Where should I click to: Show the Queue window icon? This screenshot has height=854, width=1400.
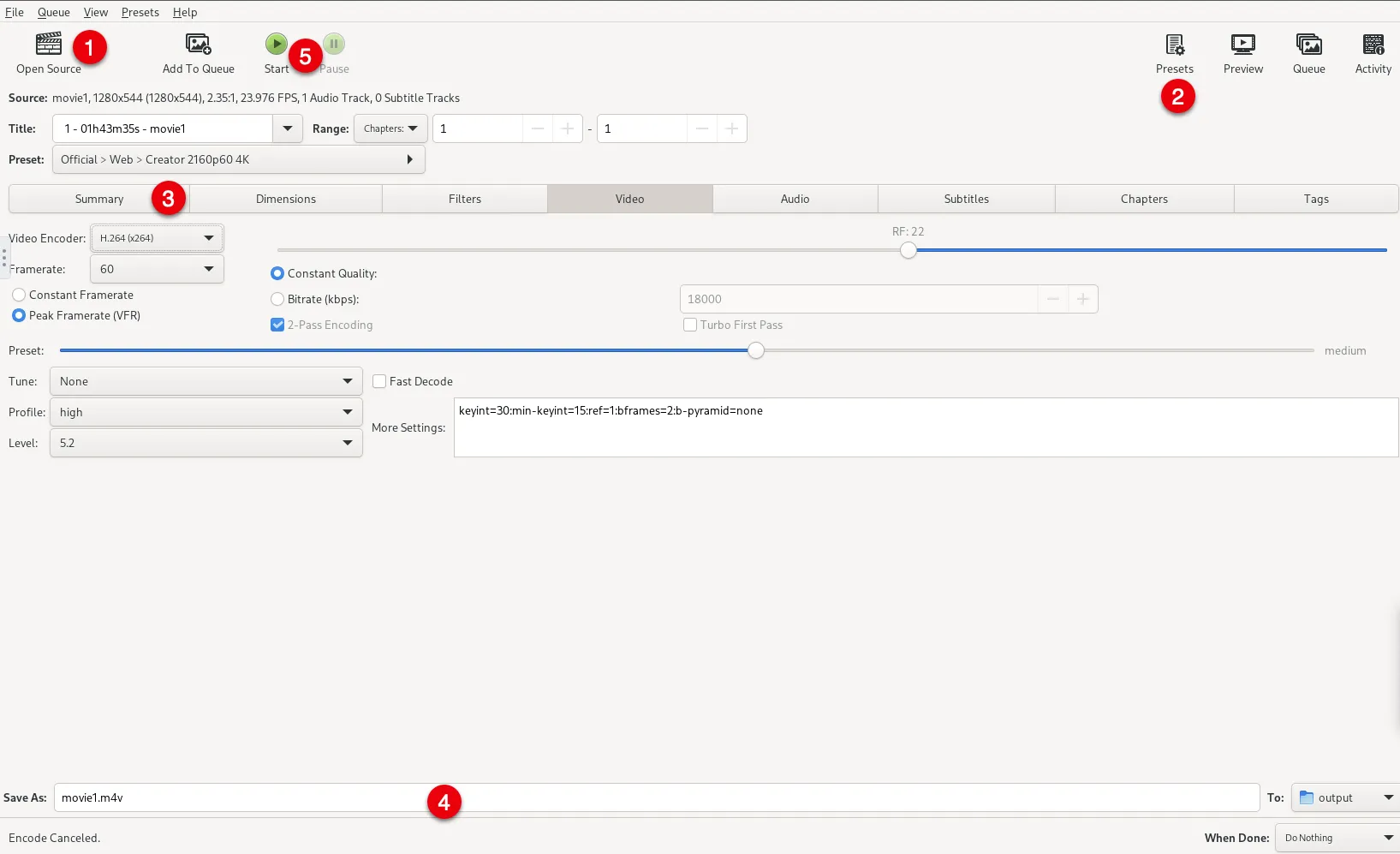point(1308,44)
